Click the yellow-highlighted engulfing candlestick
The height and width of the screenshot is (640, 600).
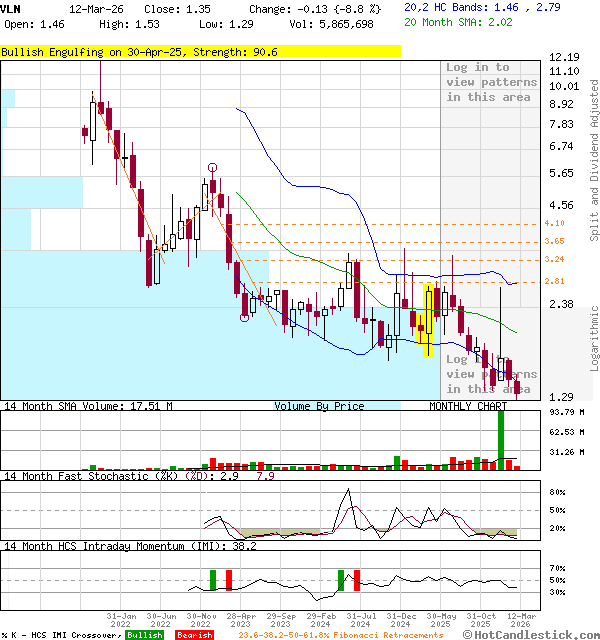(429, 319)
